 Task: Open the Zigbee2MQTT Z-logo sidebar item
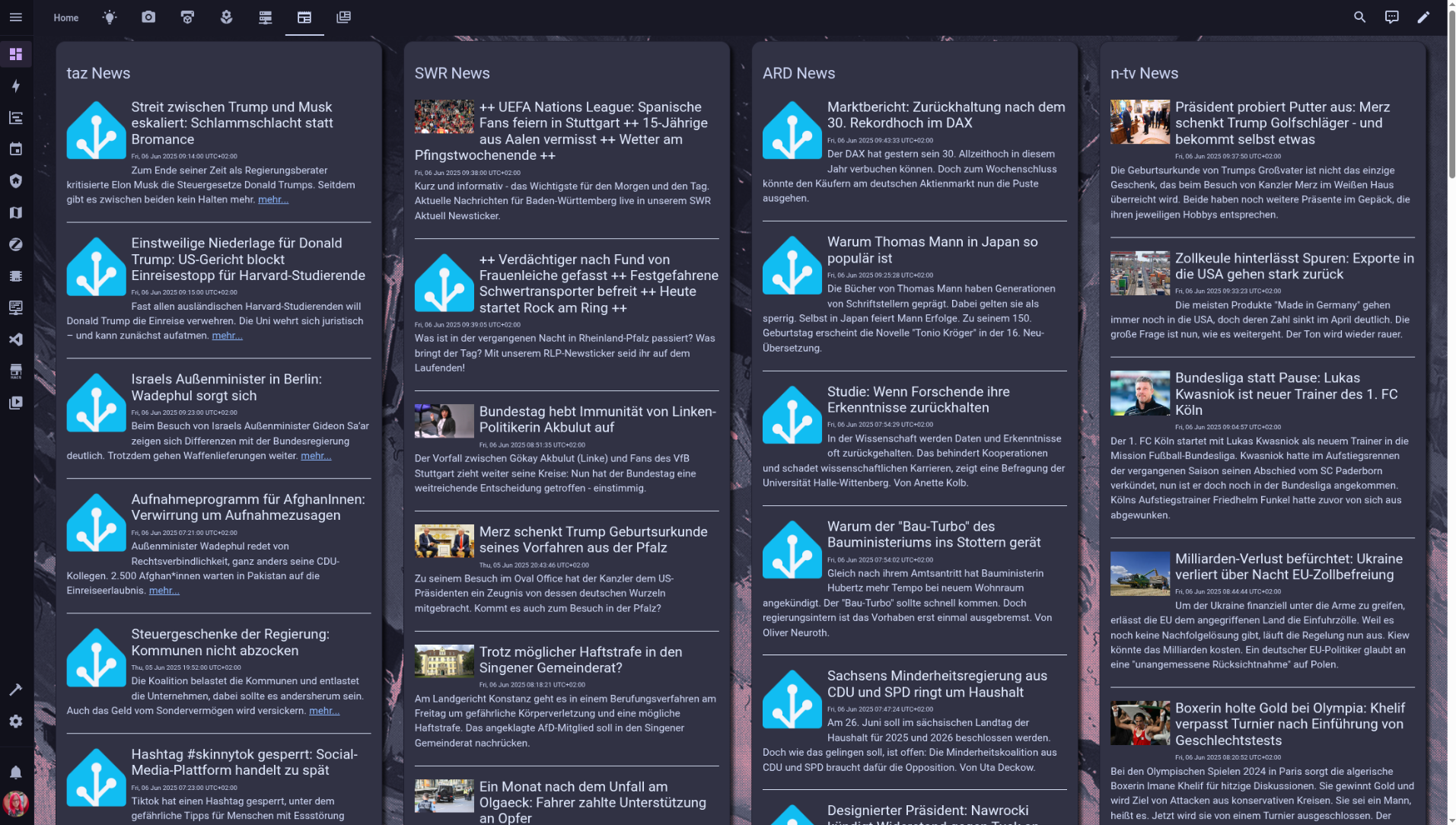(x=16, y=244)
